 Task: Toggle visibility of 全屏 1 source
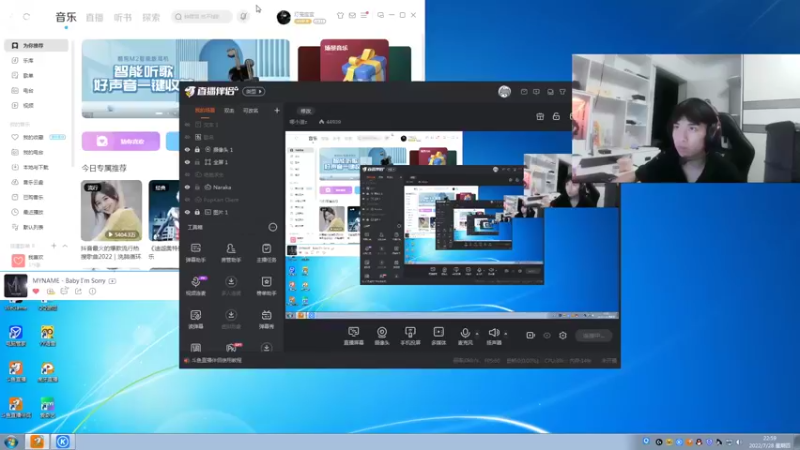point(187,162)
